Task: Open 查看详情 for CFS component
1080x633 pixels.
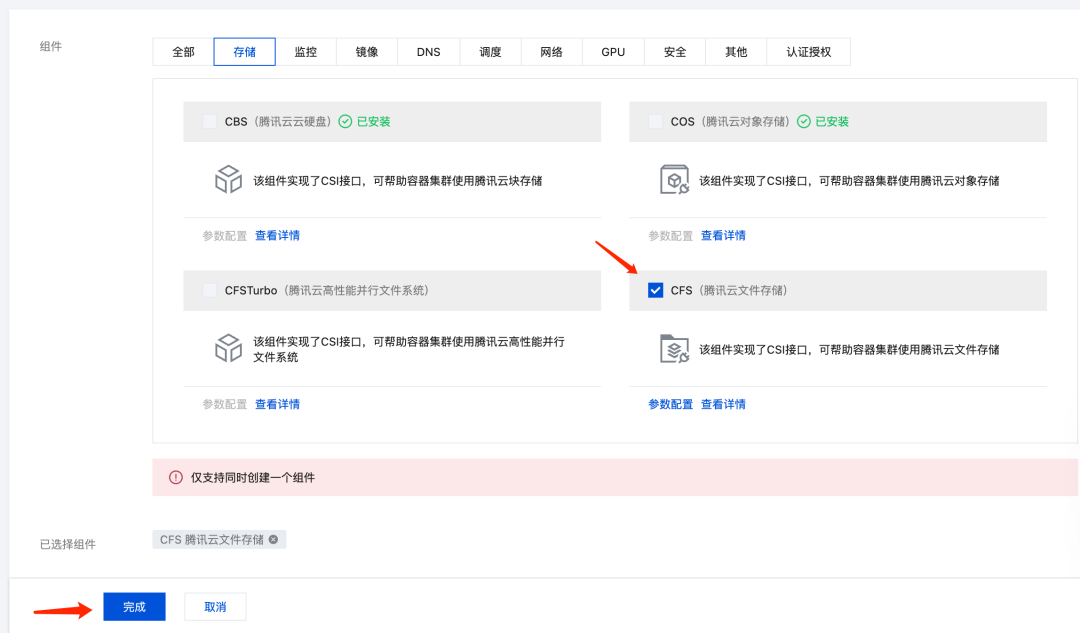Action: point(723,404)
